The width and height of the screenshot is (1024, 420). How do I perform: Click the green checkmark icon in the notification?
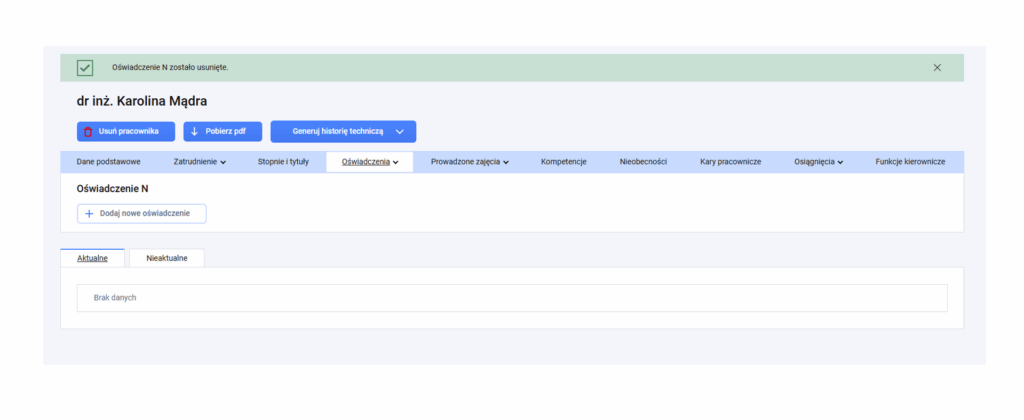tap(85, 67)
